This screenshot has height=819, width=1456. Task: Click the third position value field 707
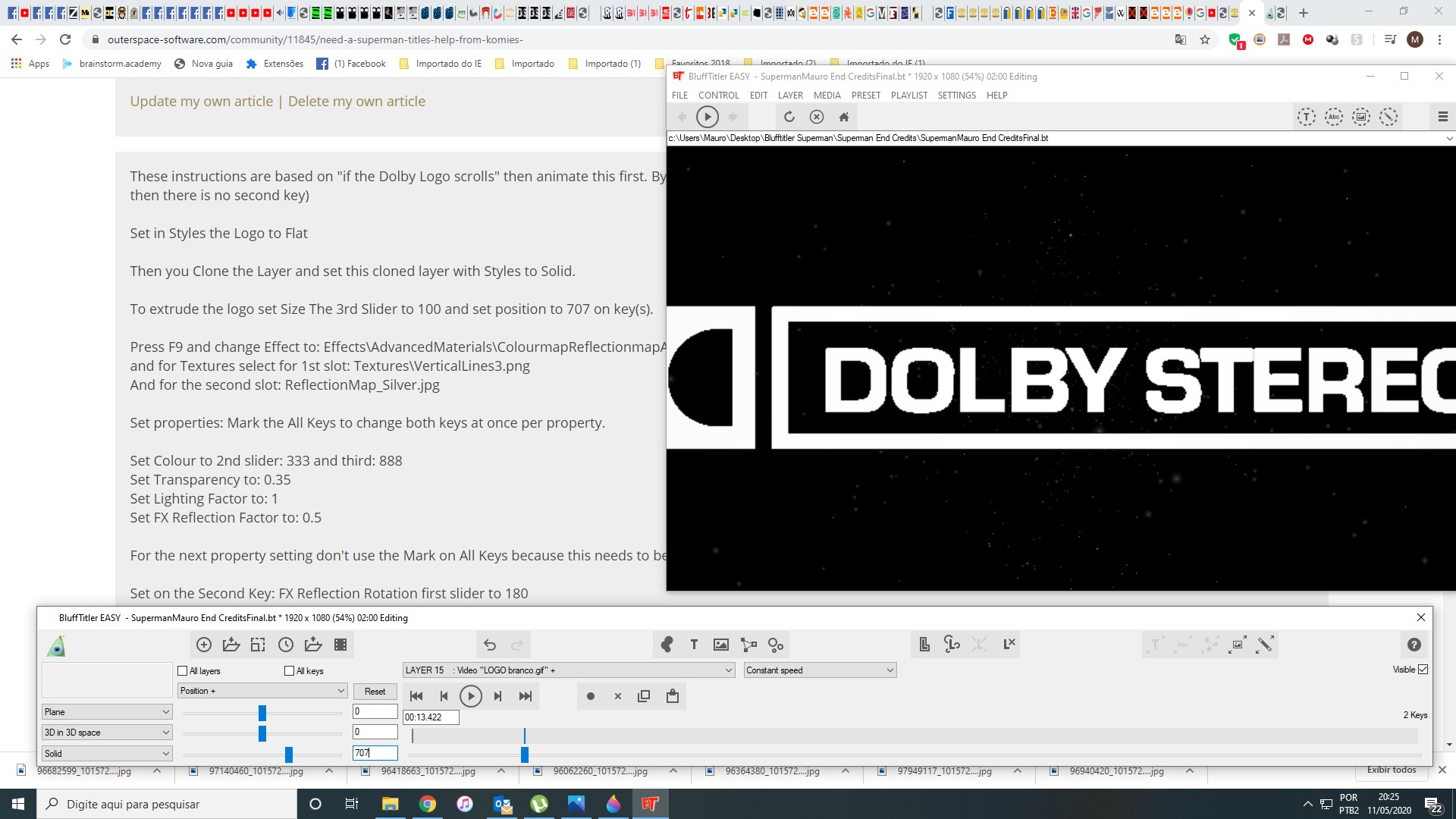375,753
